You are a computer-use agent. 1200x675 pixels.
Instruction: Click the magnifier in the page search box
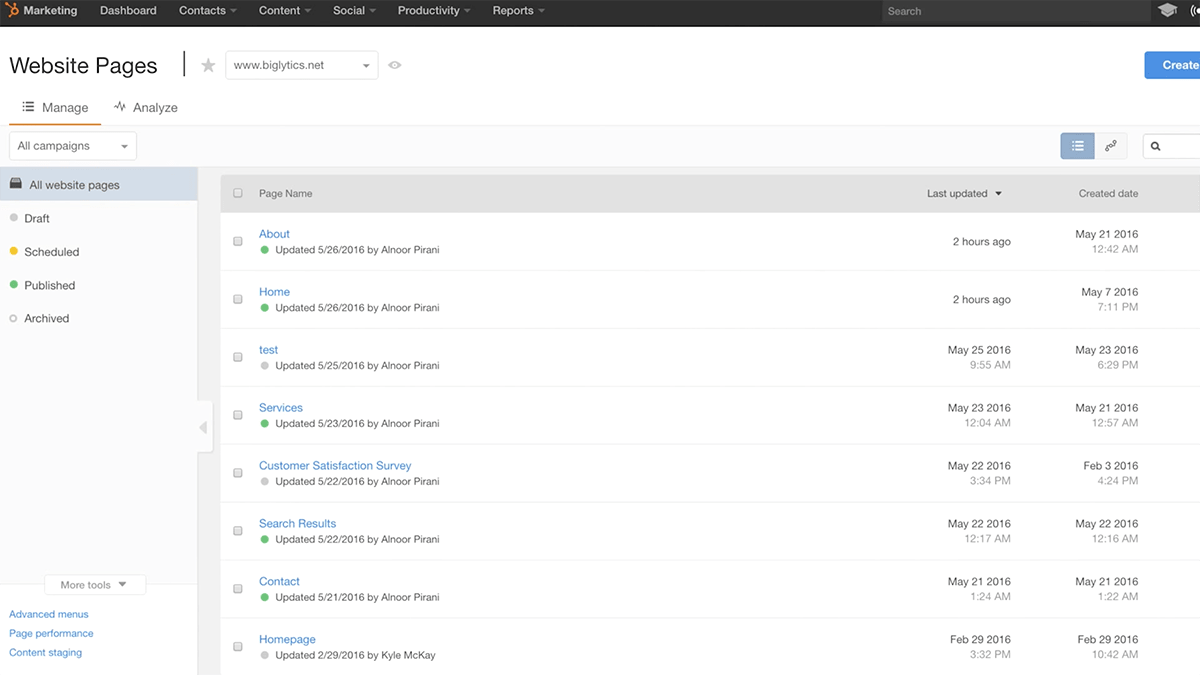tap(1155, 146)
